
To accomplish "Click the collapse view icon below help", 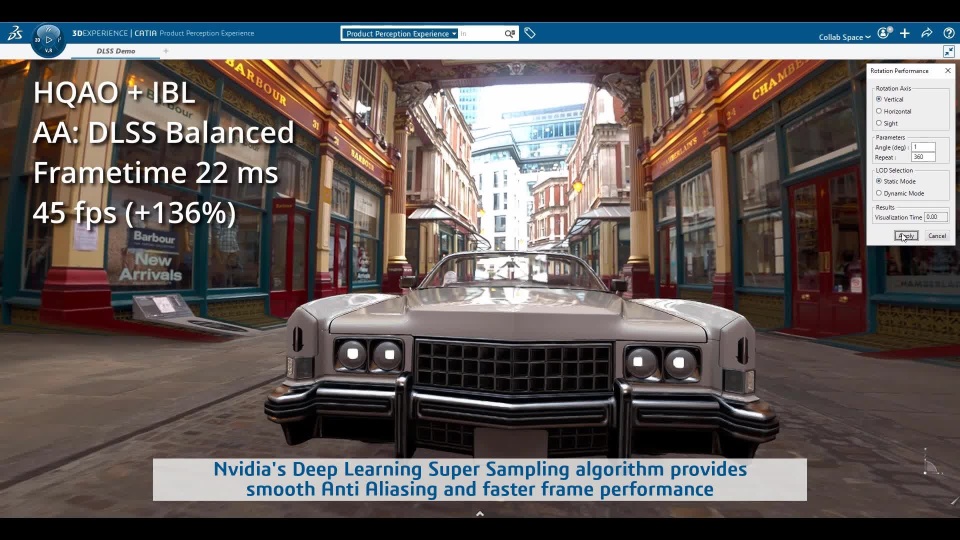I will tap(948, 51).
